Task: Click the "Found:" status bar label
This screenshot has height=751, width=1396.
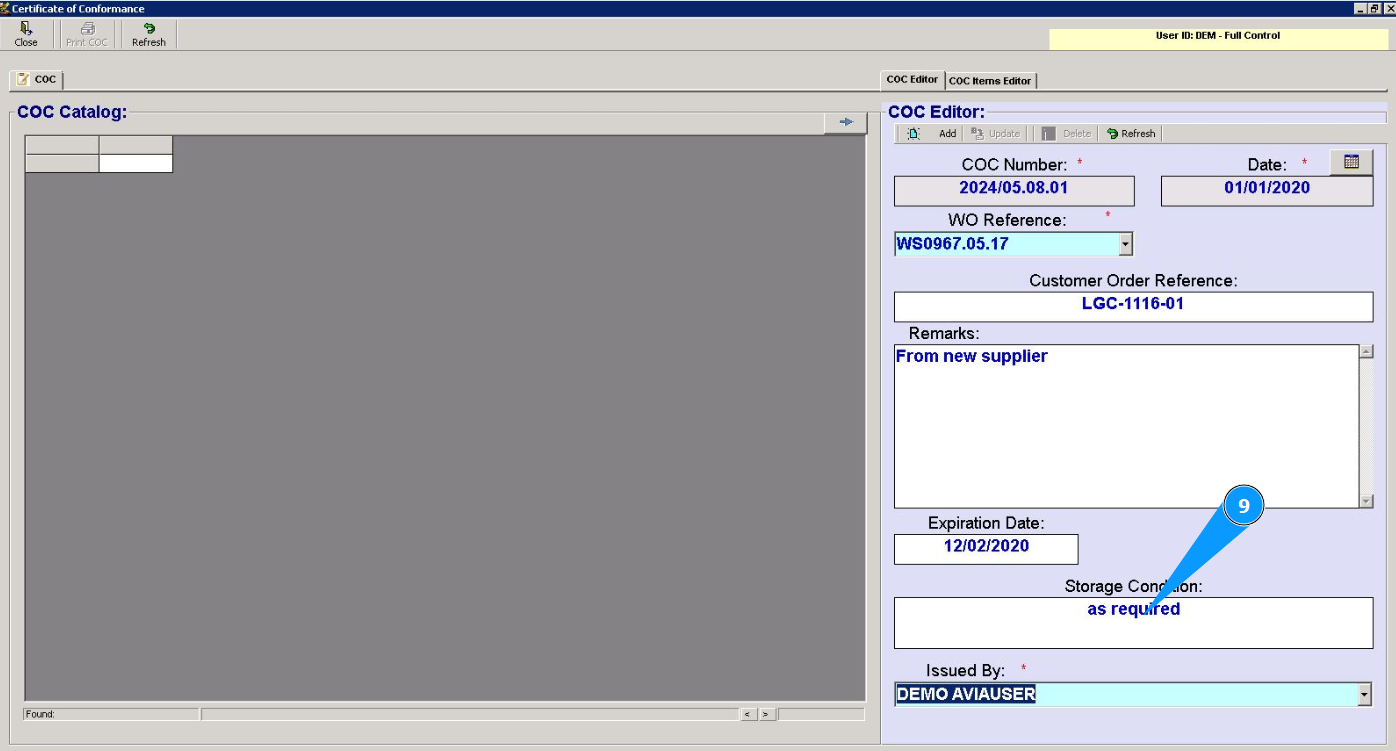Action: 41,715
